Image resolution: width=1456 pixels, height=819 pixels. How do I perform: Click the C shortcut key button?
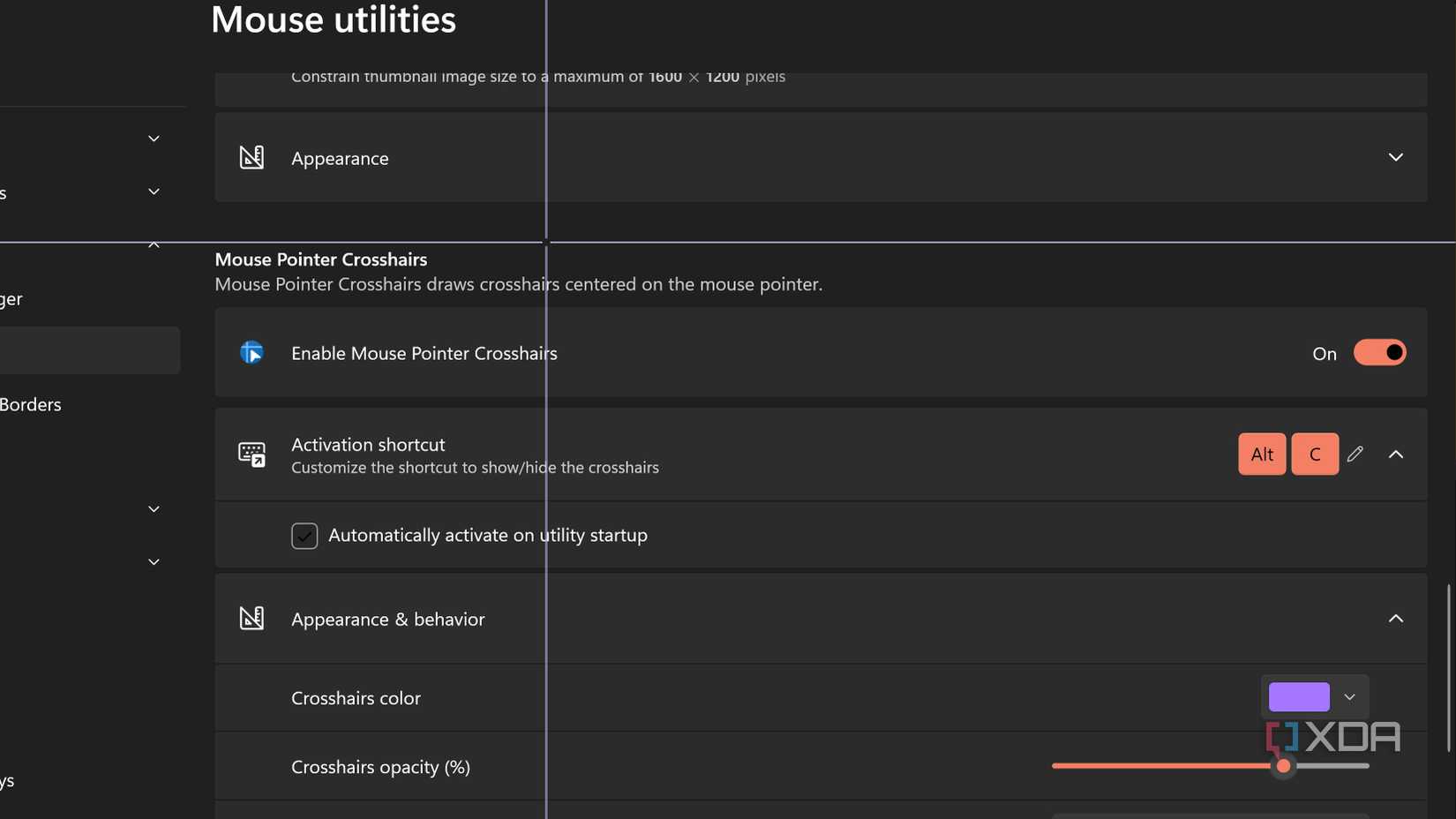point(1315,454)
